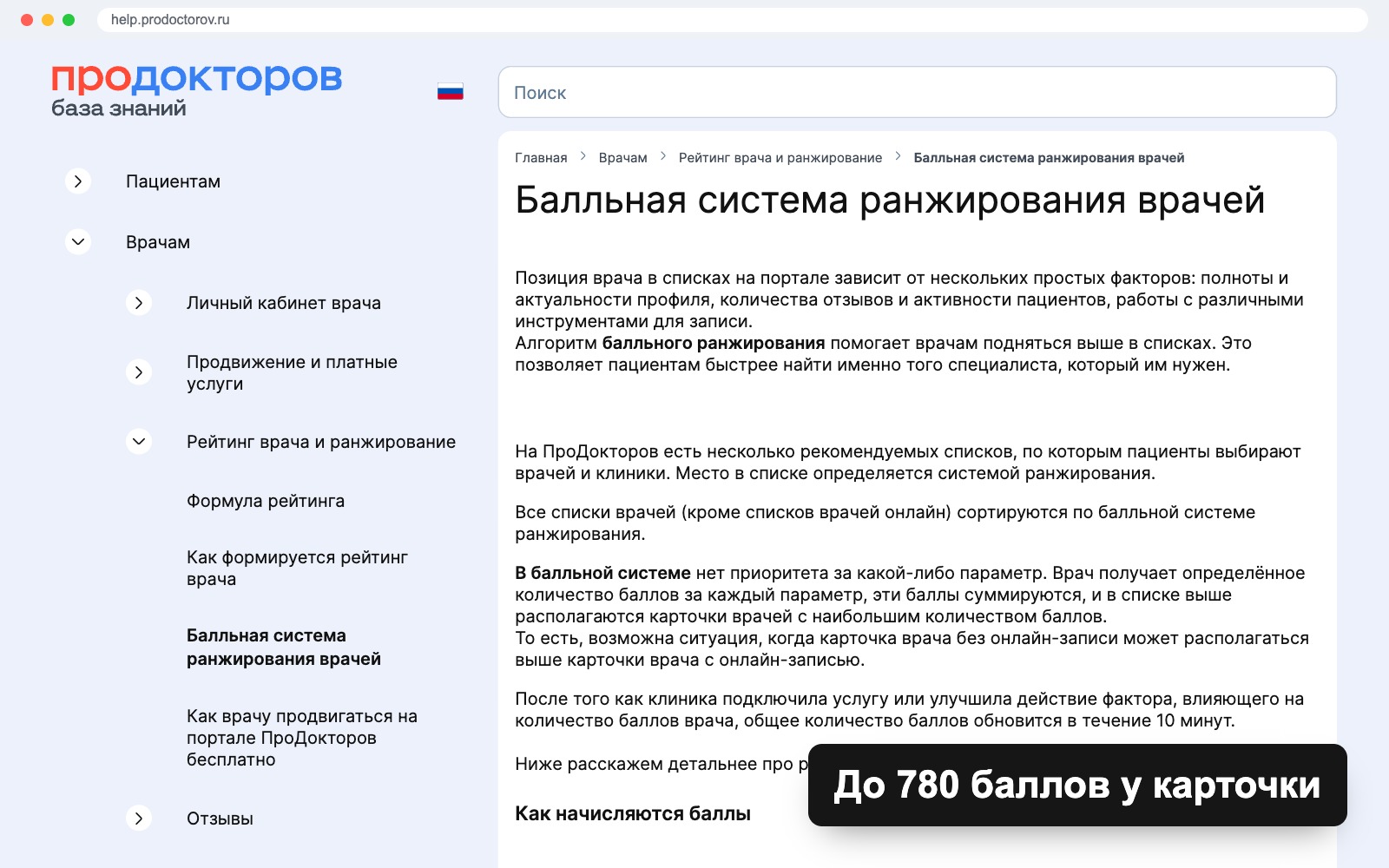This screenshot has height=868, width=1389.
Task: Go to Главная breadcrumb
Action: point(541,158)
